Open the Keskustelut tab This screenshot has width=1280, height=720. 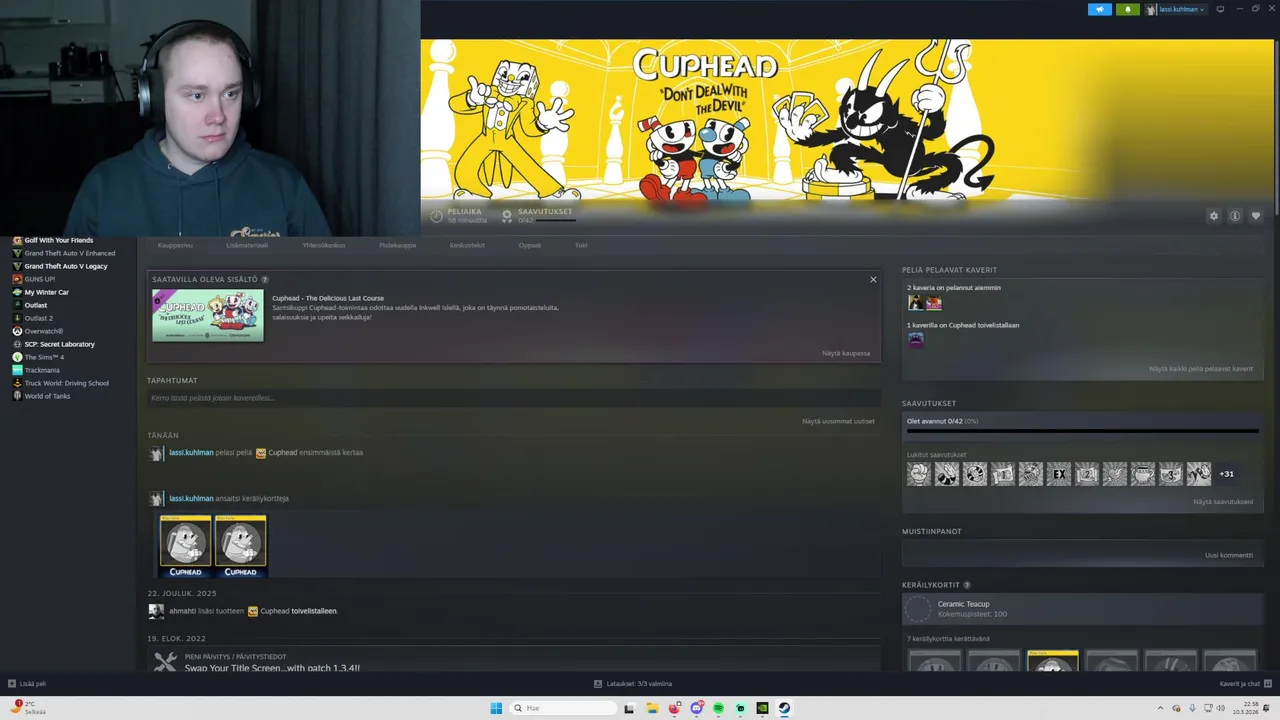[x=467, y=245]
